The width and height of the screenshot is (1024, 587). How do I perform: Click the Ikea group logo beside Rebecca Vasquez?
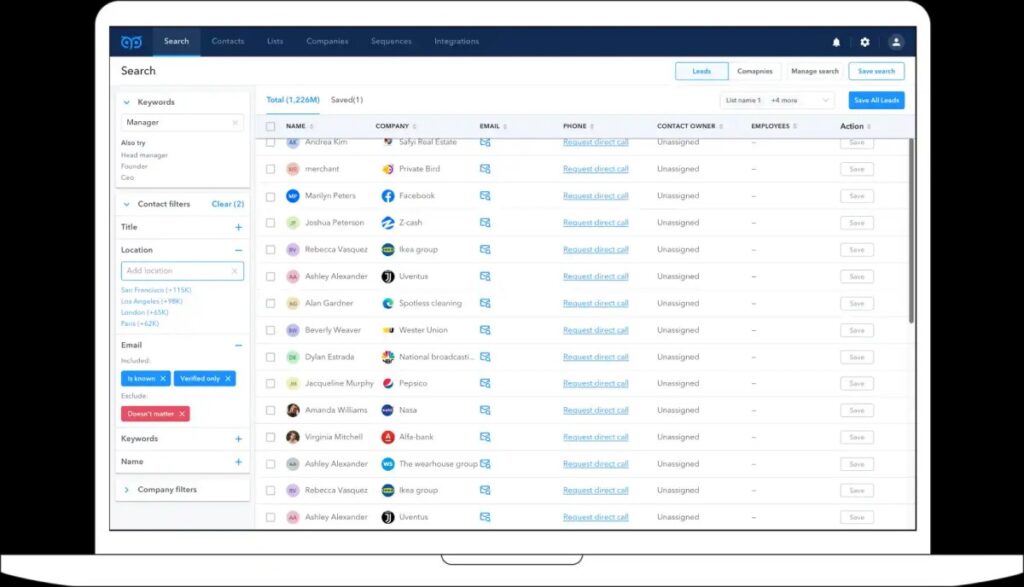(x=388, y=249)
